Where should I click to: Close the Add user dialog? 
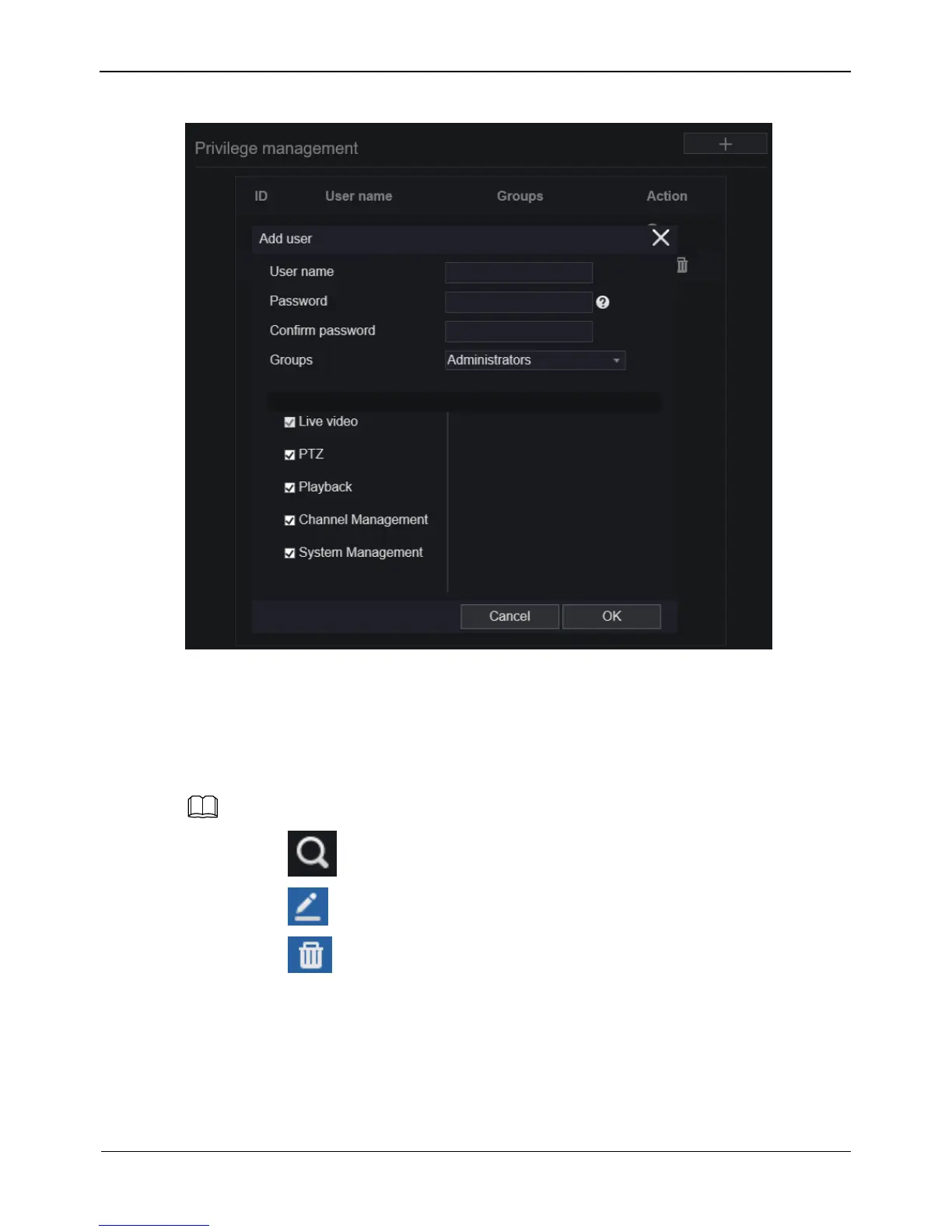(x=660, y=237)
